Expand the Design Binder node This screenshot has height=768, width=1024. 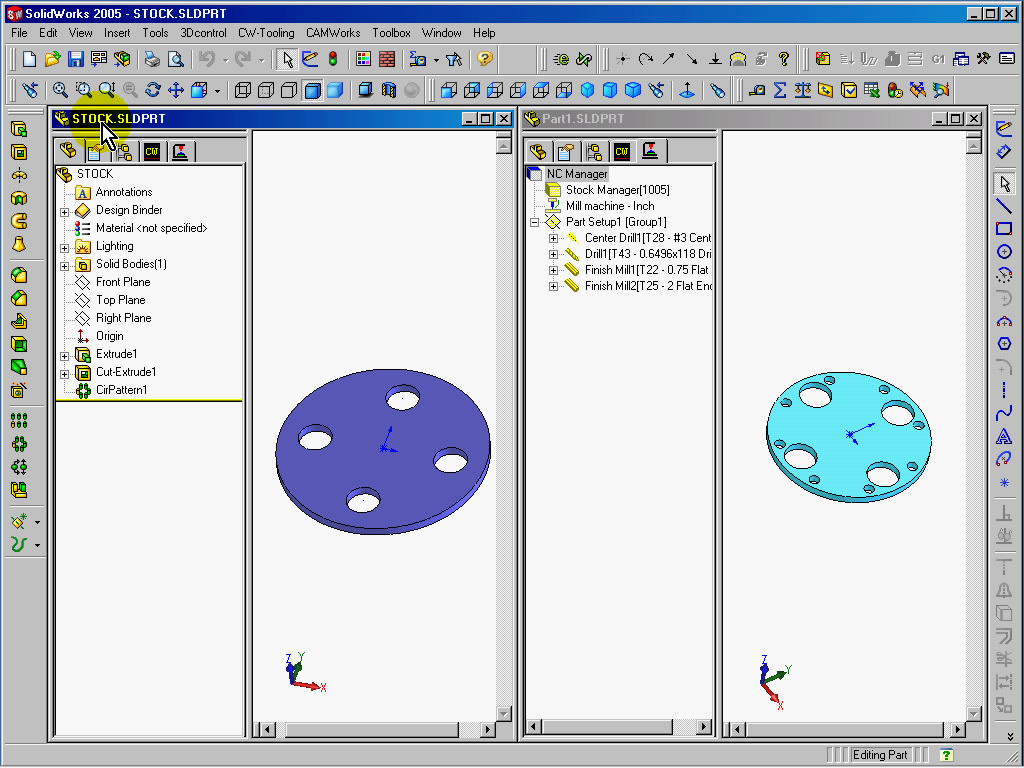[x=65, y=212]
